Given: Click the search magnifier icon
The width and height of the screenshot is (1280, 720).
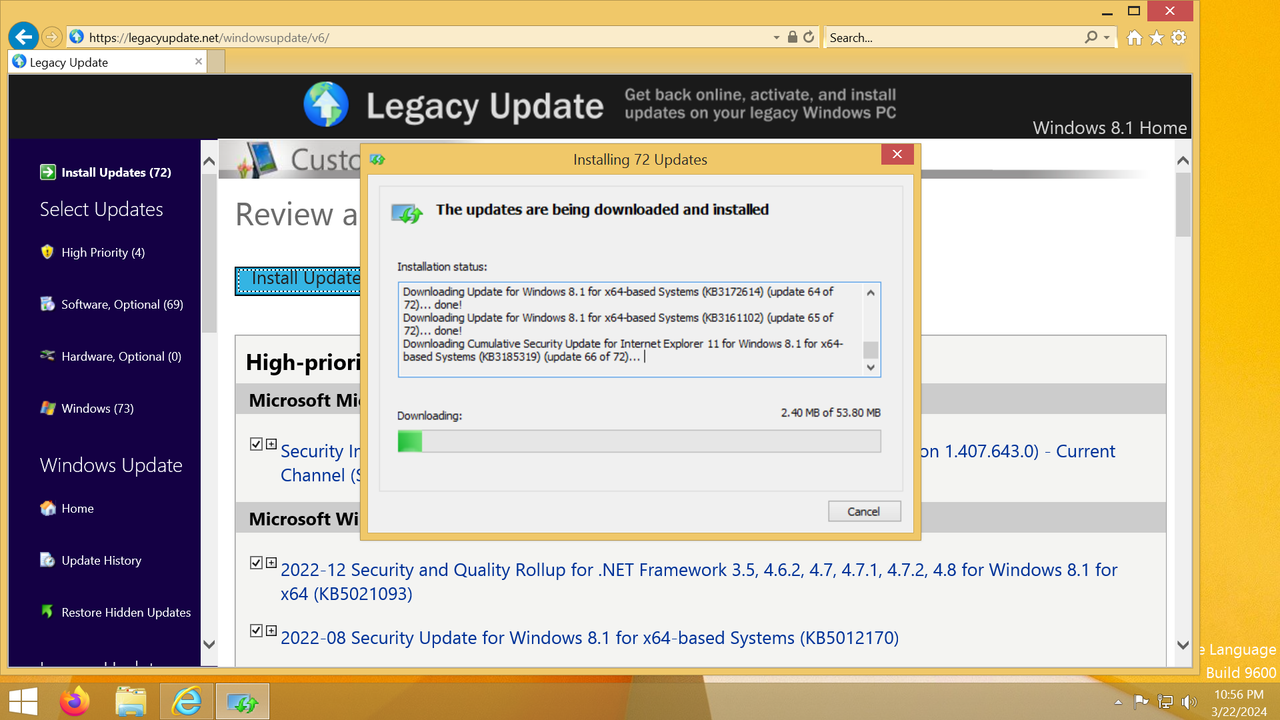Looking at the screenshot, I should pyautogui.click(x=1091, y=37).
